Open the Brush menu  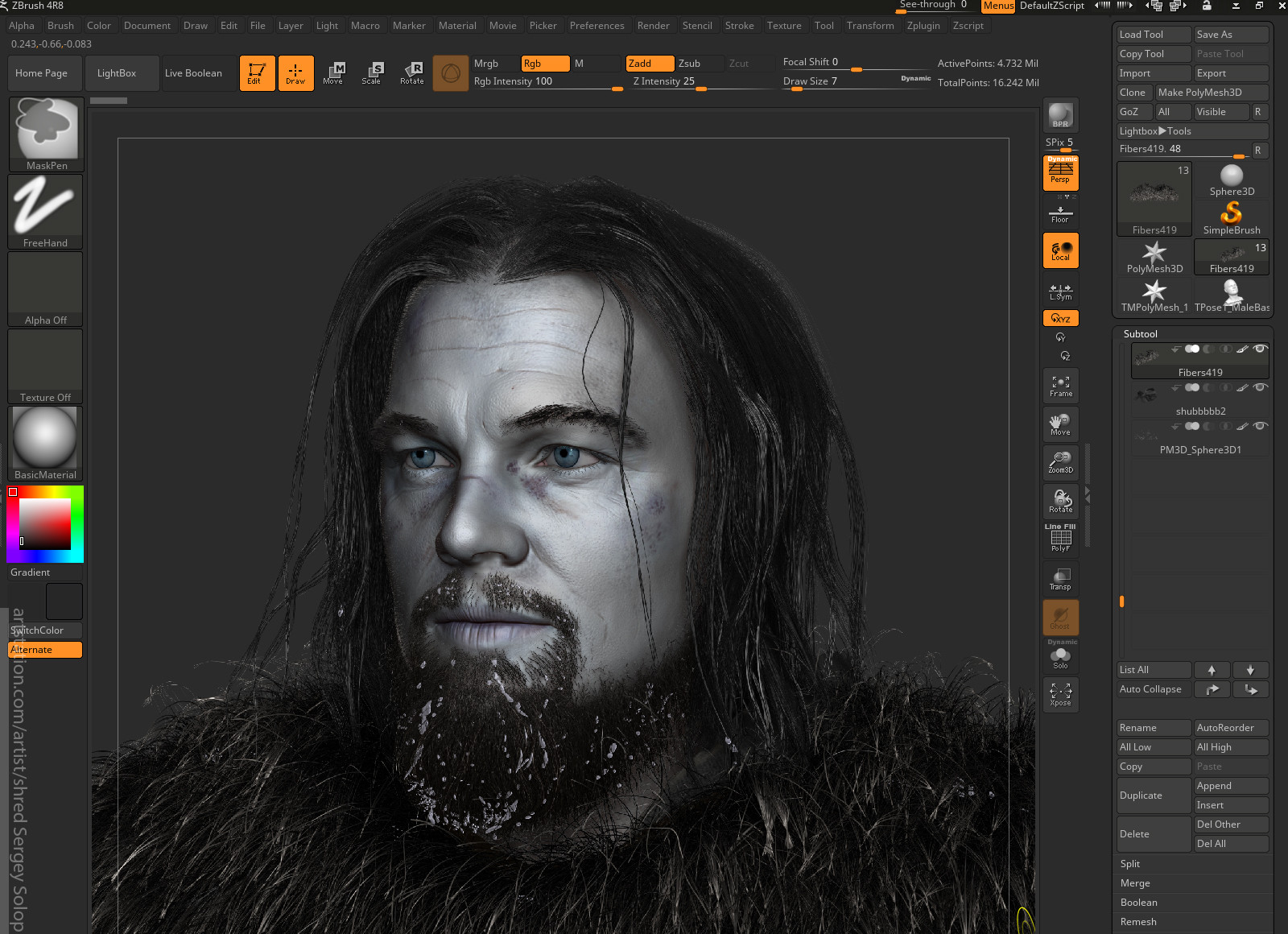click(x=60, y=26)
